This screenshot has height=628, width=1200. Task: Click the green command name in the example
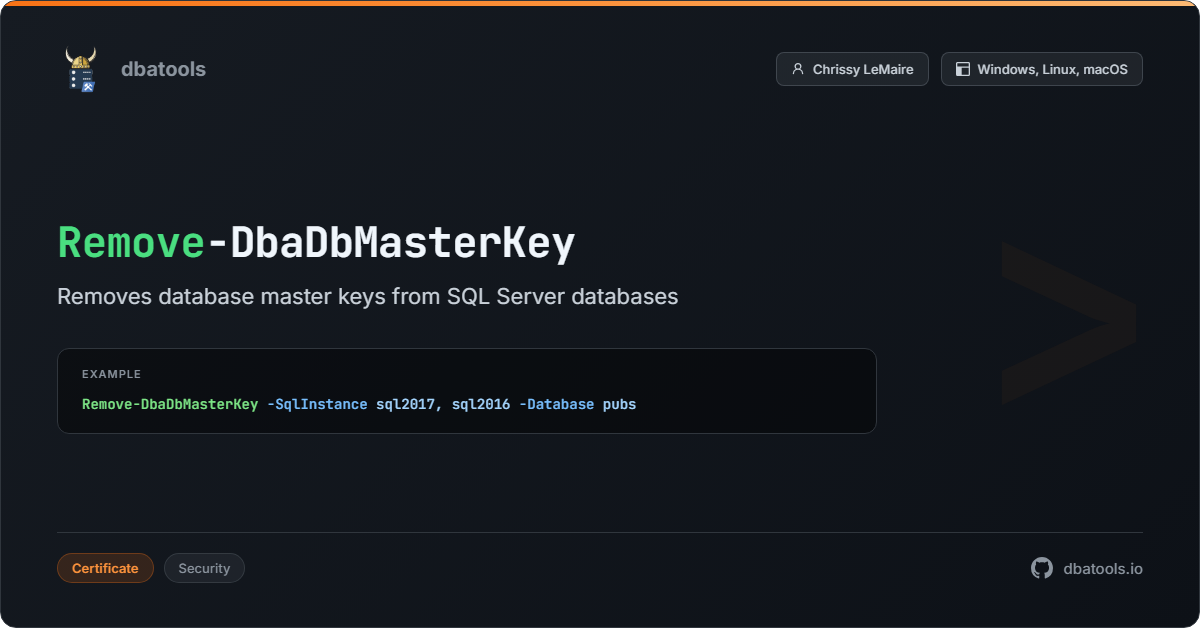[x=170, y=404]
